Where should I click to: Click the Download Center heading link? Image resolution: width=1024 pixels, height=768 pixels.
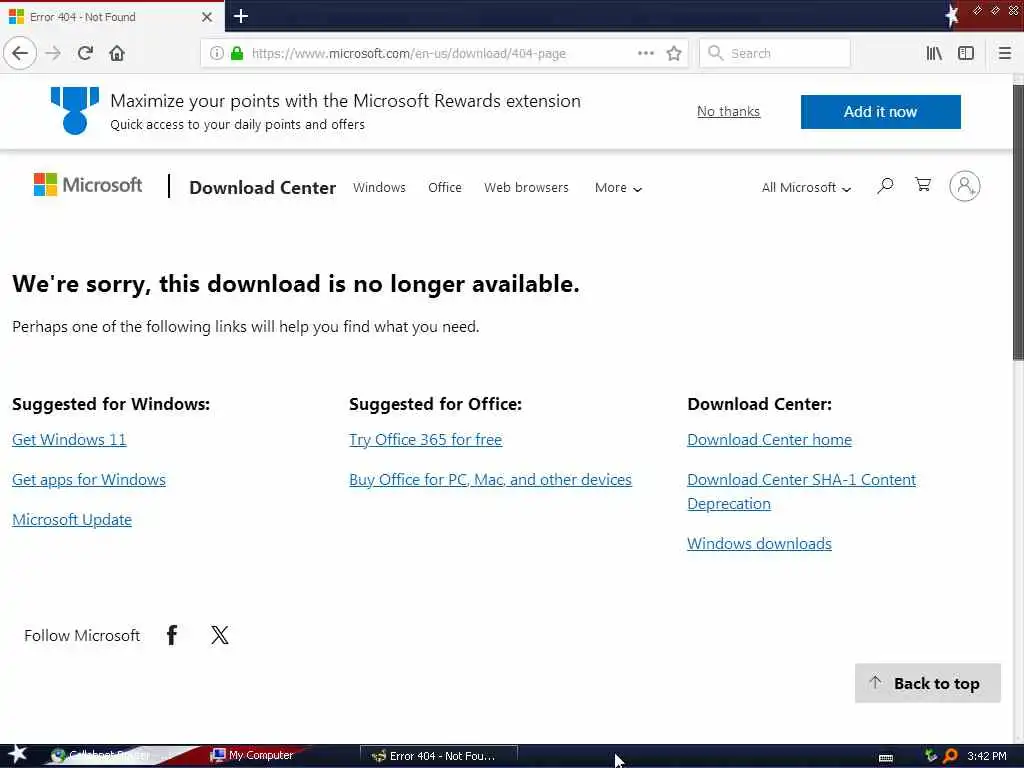263,187
